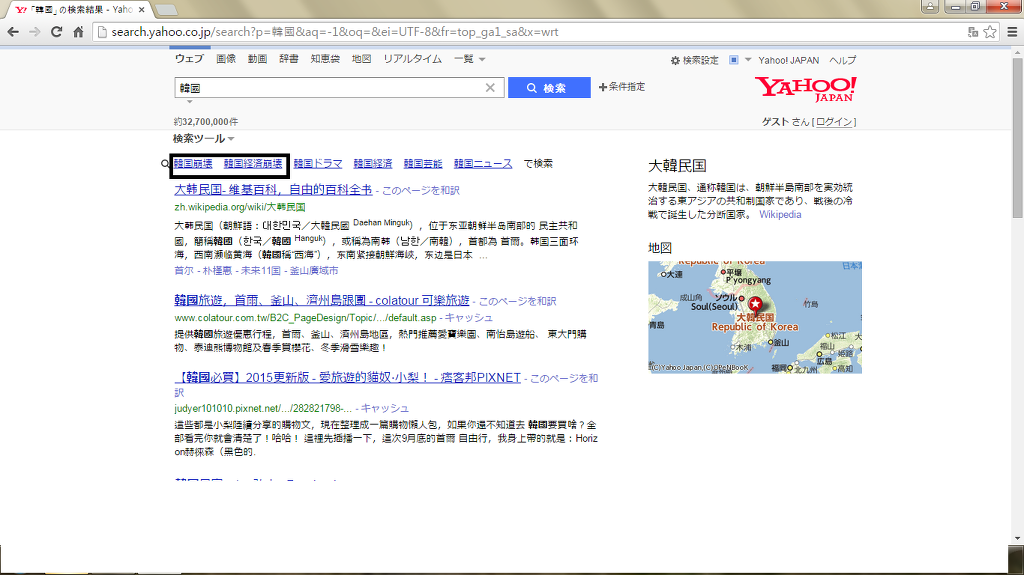Click the 検索設定 gear icon
Screen dimensions: 1024x575
point(675,60)
